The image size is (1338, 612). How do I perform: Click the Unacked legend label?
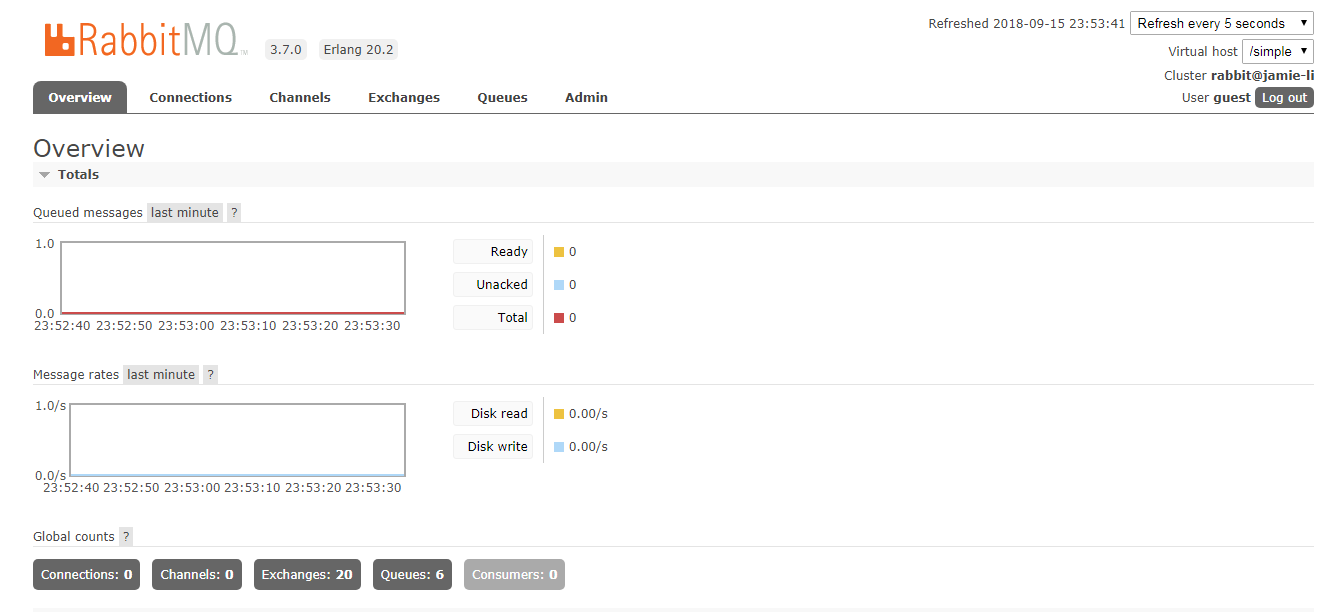(493, 284)
